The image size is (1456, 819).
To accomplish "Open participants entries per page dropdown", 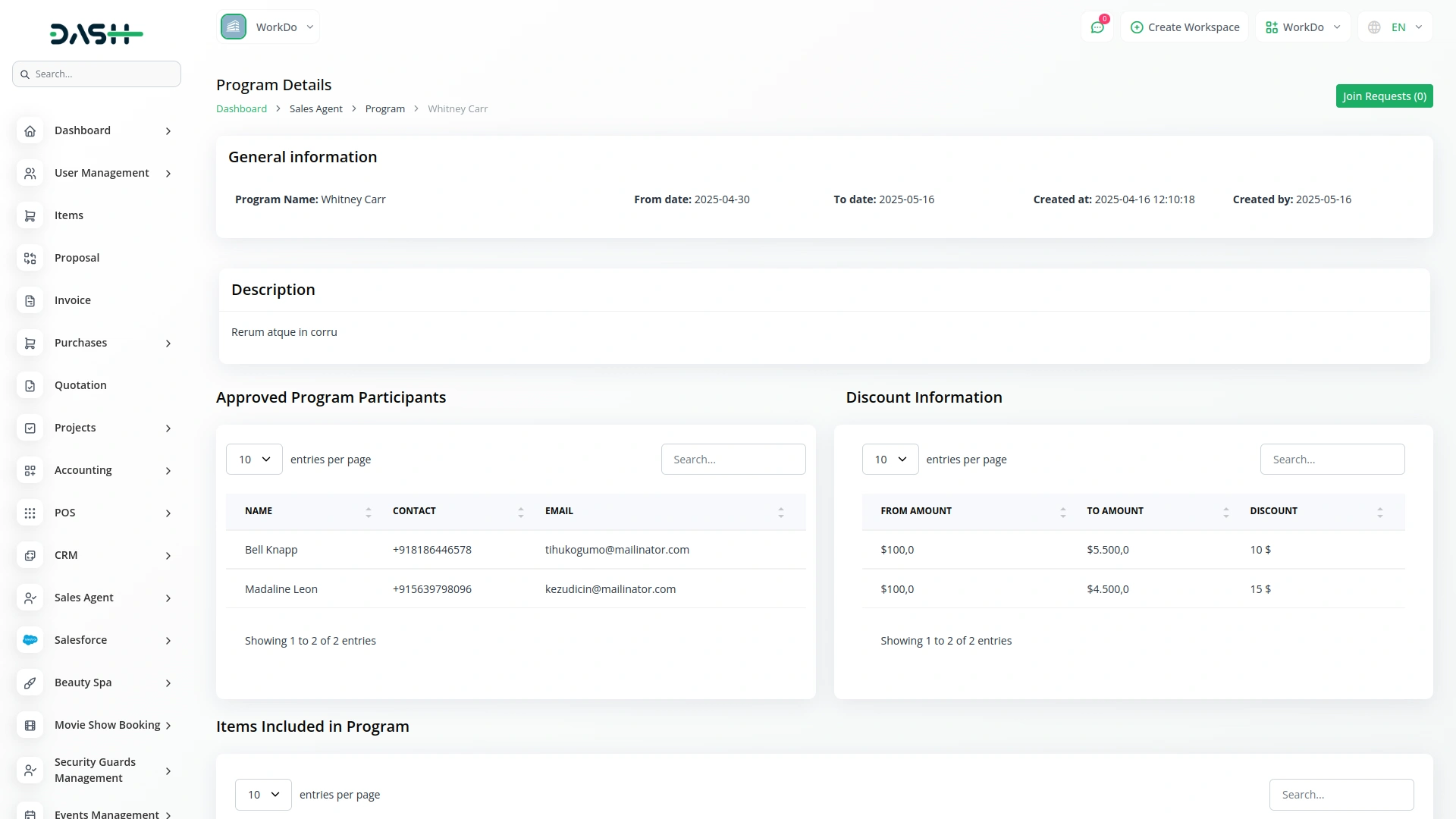I will 254,460.
